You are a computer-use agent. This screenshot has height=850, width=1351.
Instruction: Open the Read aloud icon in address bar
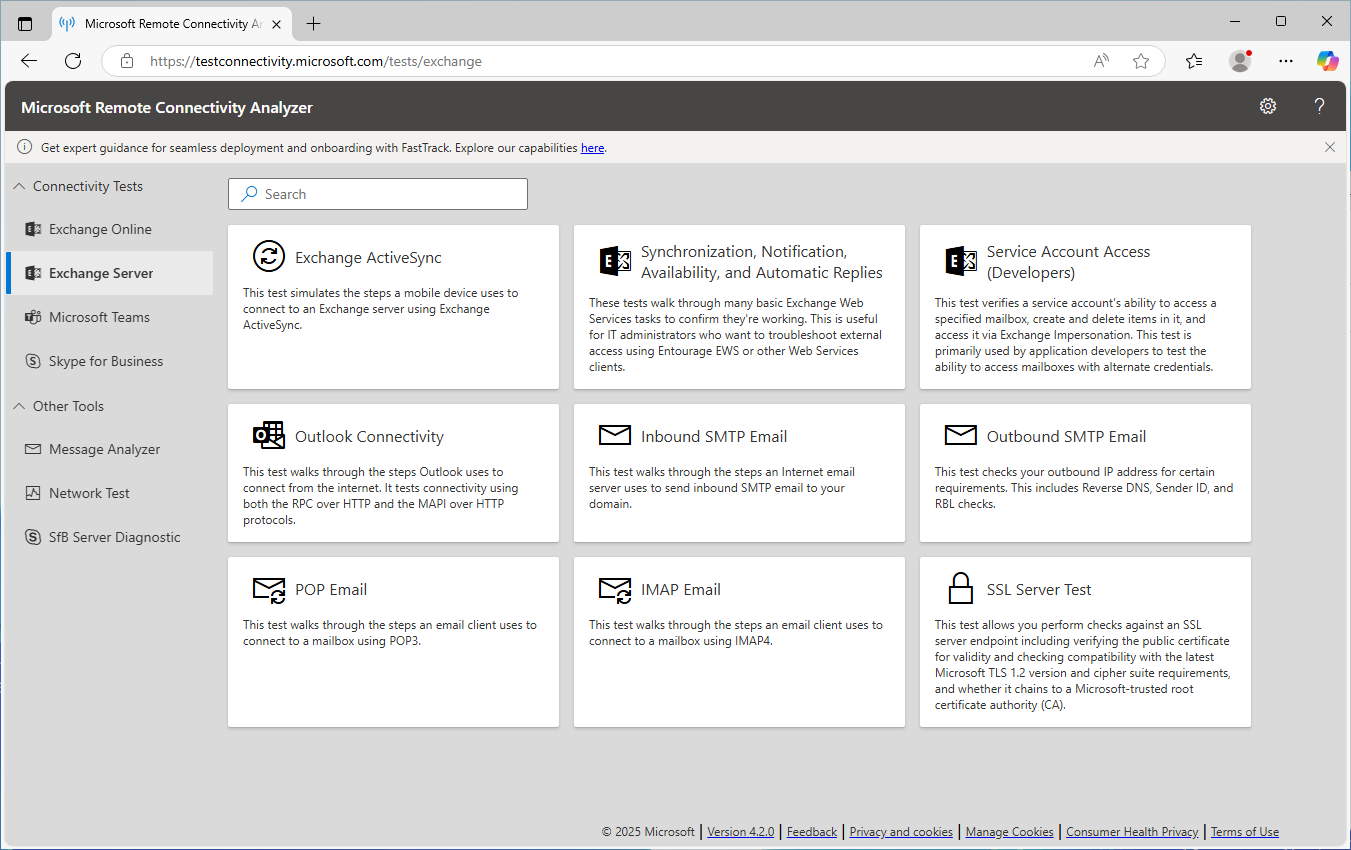click(1101, 61)
